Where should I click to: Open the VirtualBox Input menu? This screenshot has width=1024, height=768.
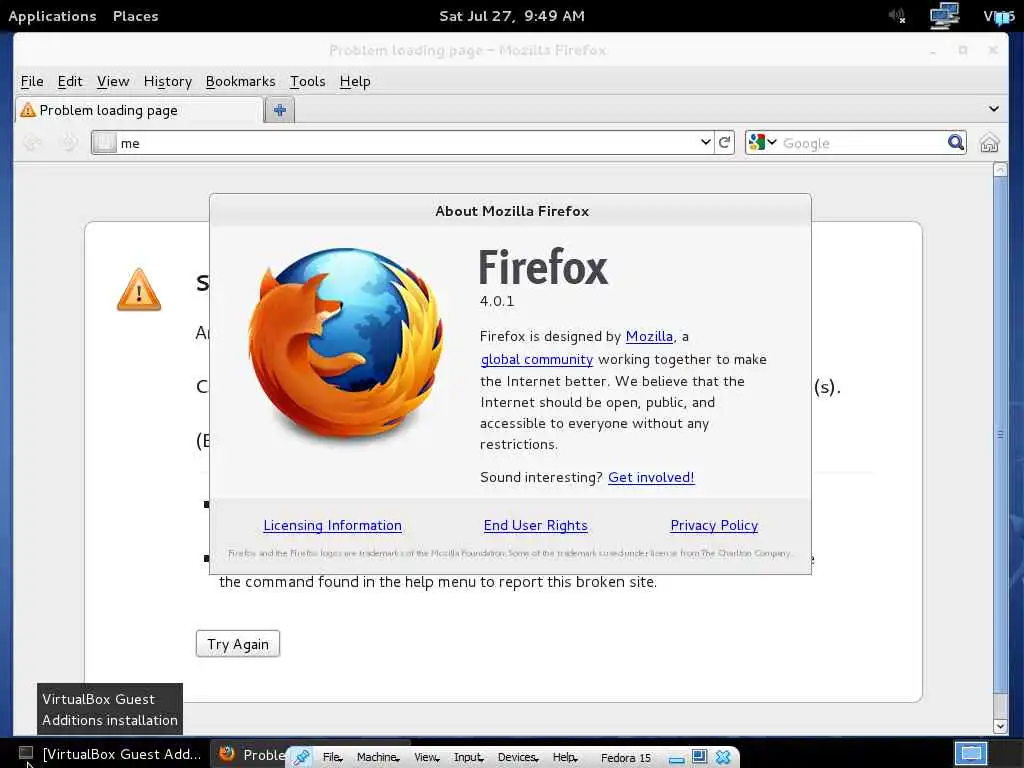pyautogui.click(x=468, y=757)
